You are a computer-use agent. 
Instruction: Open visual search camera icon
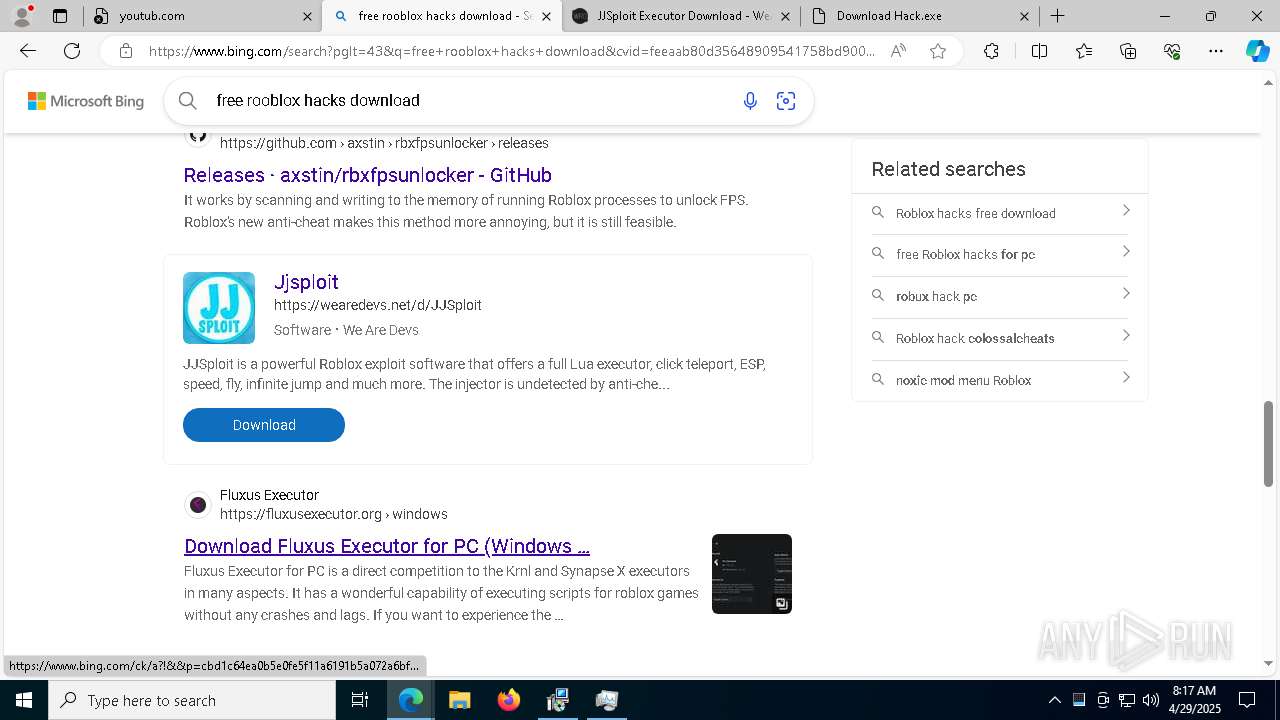point(786,100)
